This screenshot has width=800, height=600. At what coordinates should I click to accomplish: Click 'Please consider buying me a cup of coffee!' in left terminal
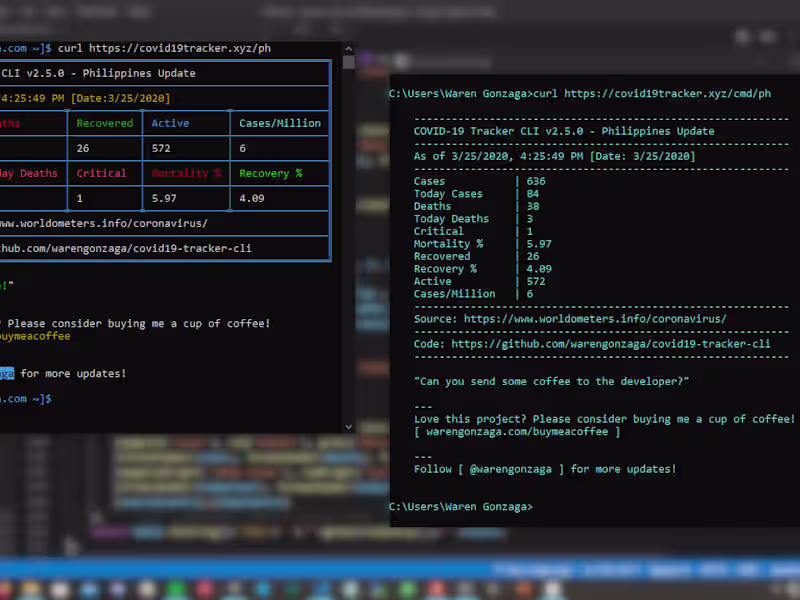[x=138, y=323]
